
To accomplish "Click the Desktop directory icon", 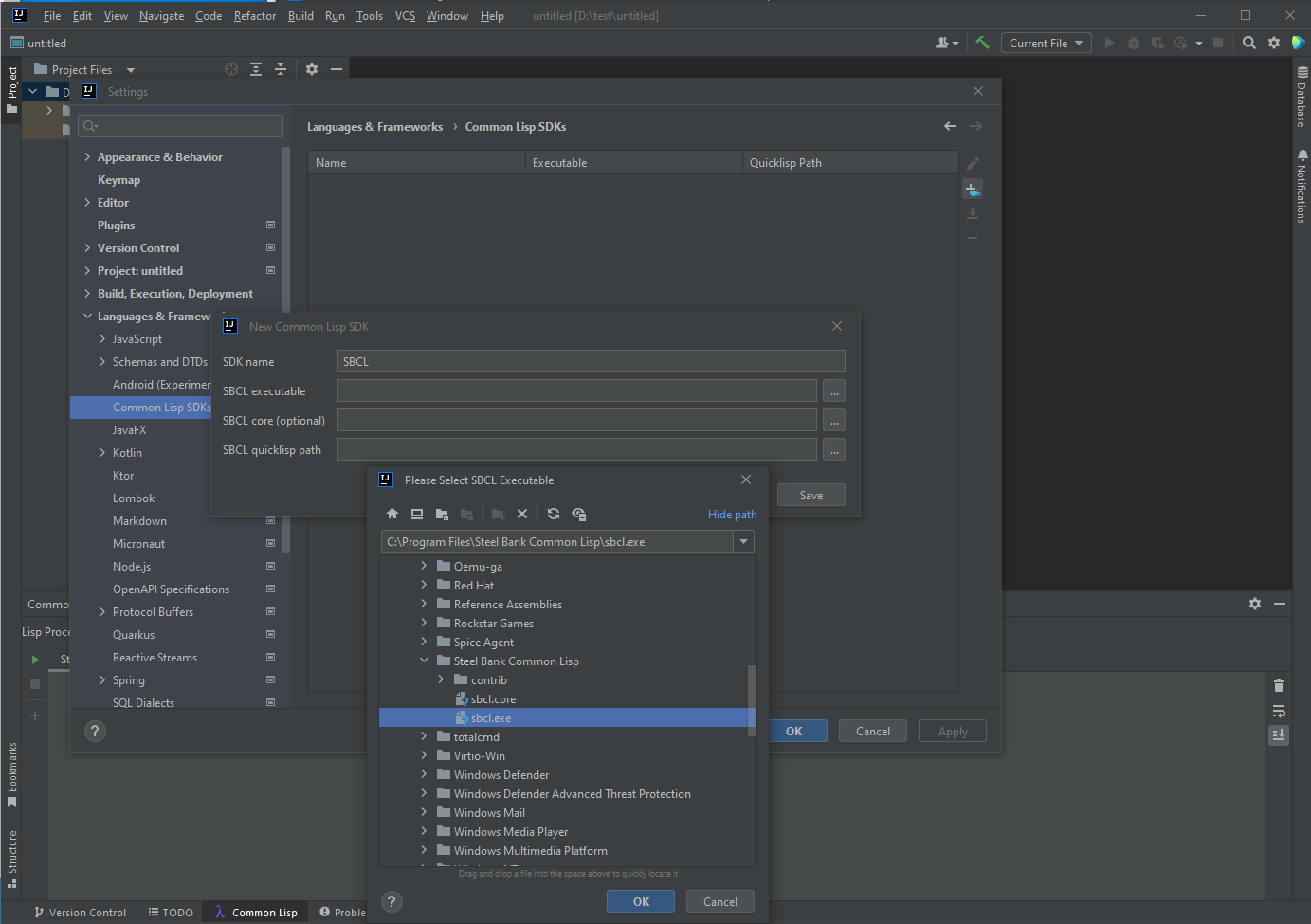I will tap(417, 515).
